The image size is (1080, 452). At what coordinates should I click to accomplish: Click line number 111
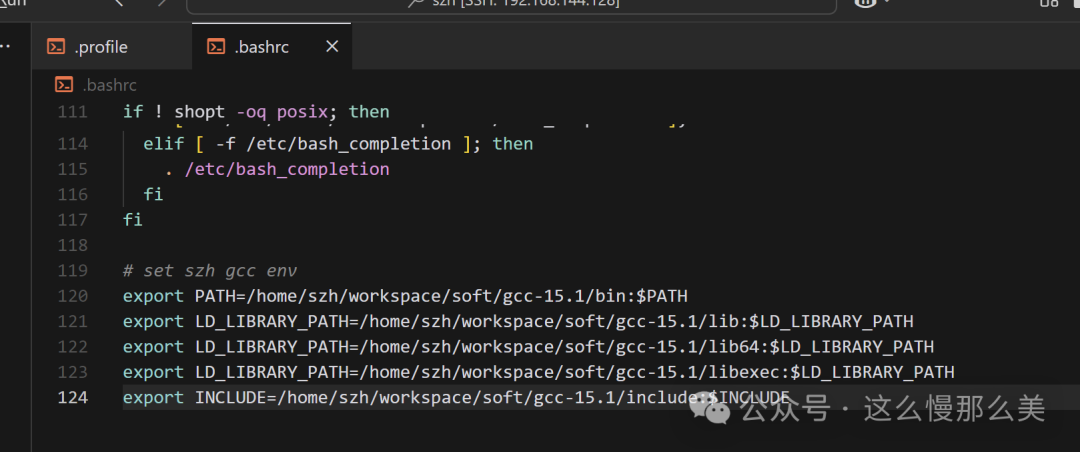point(72,112)
